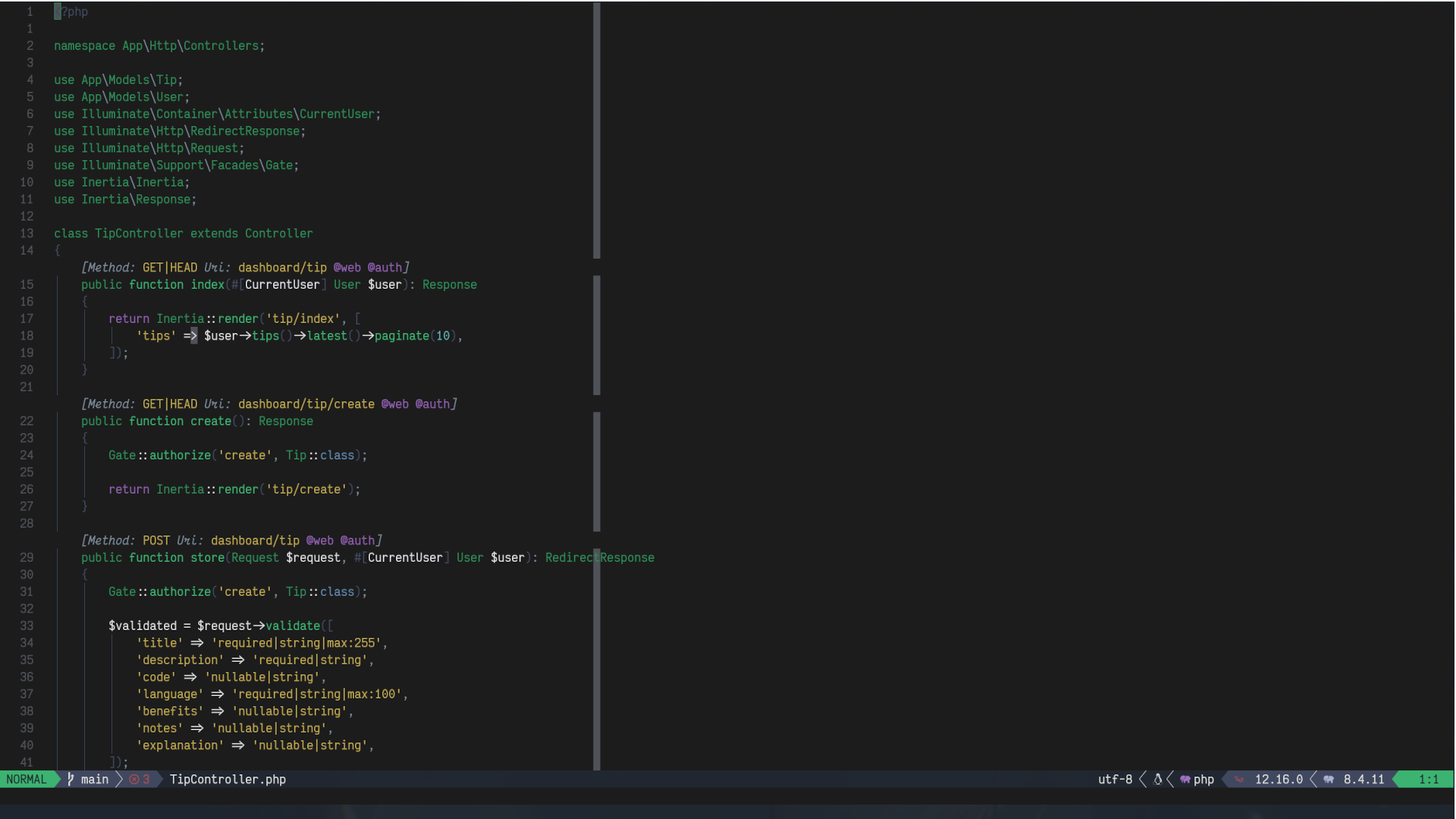Click the TipController.php filename in statusline

click(x=227, y=779)
